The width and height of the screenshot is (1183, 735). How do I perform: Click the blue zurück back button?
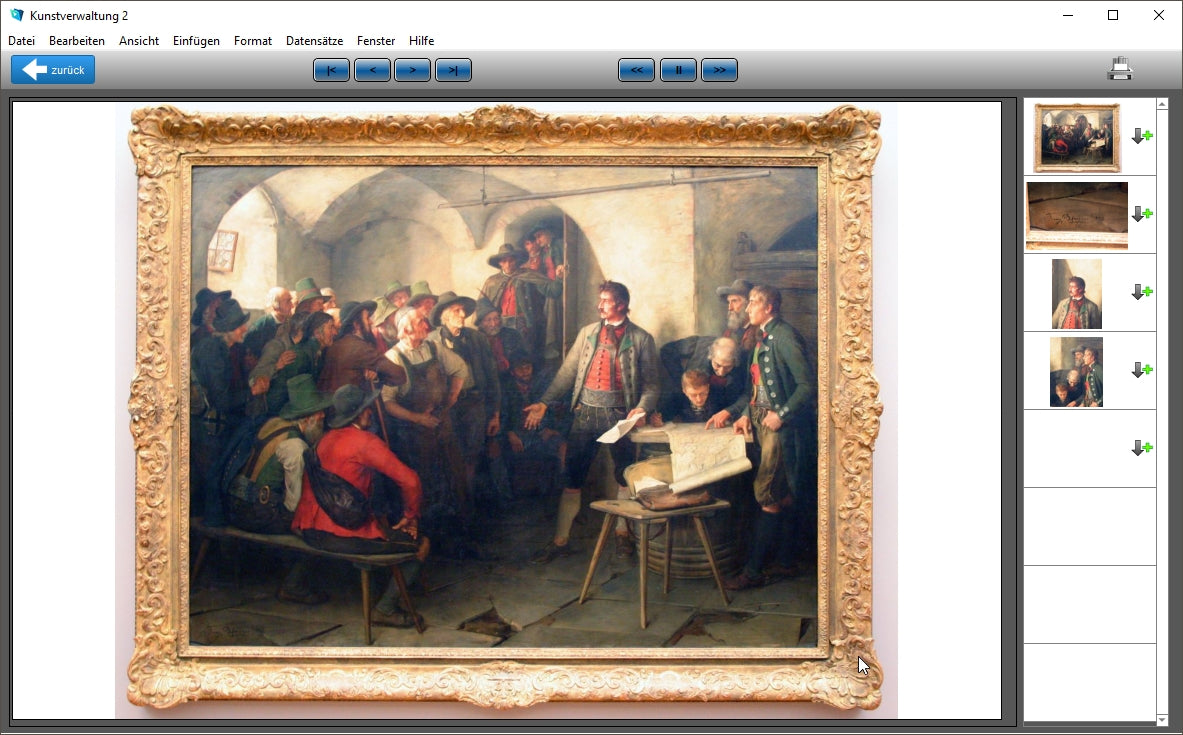53,70
